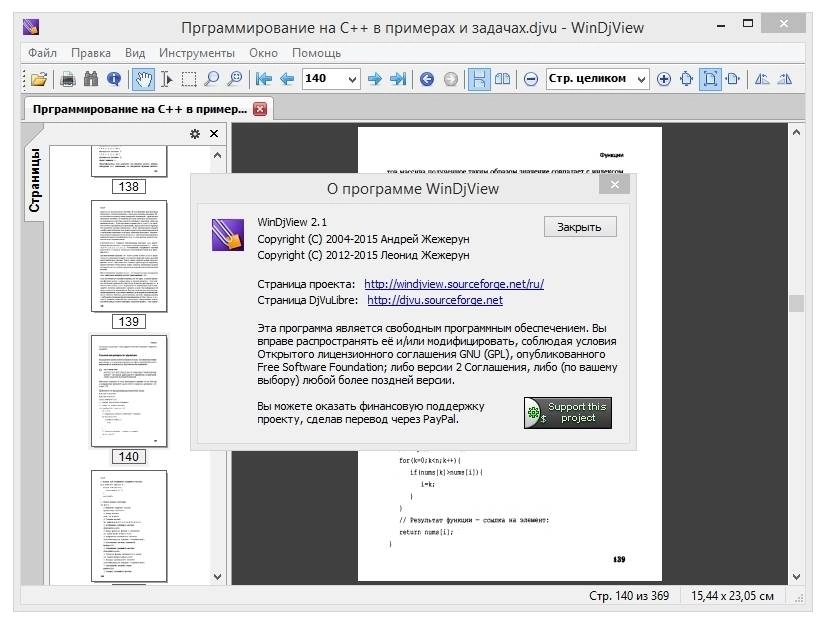Navigate back in view history
The image size is (830, 631).
click(x=427, y=79)
